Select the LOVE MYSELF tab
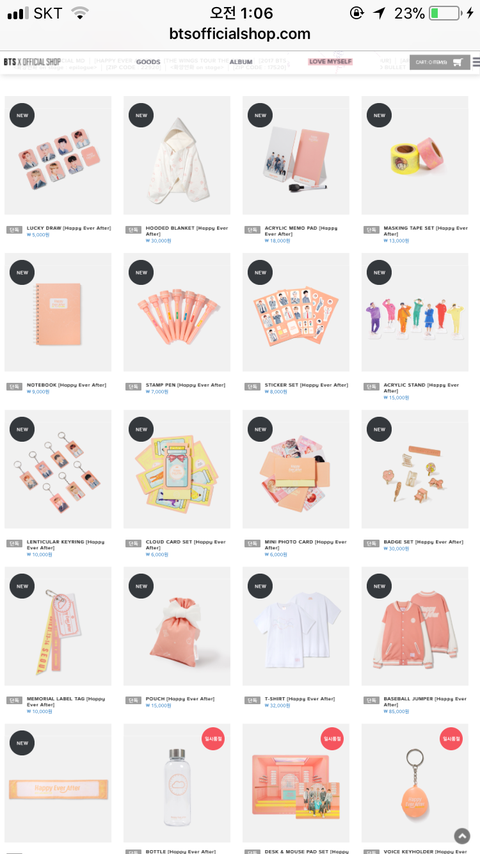The image size is (480, 854). pyautogui.click(x=331, y=62)
